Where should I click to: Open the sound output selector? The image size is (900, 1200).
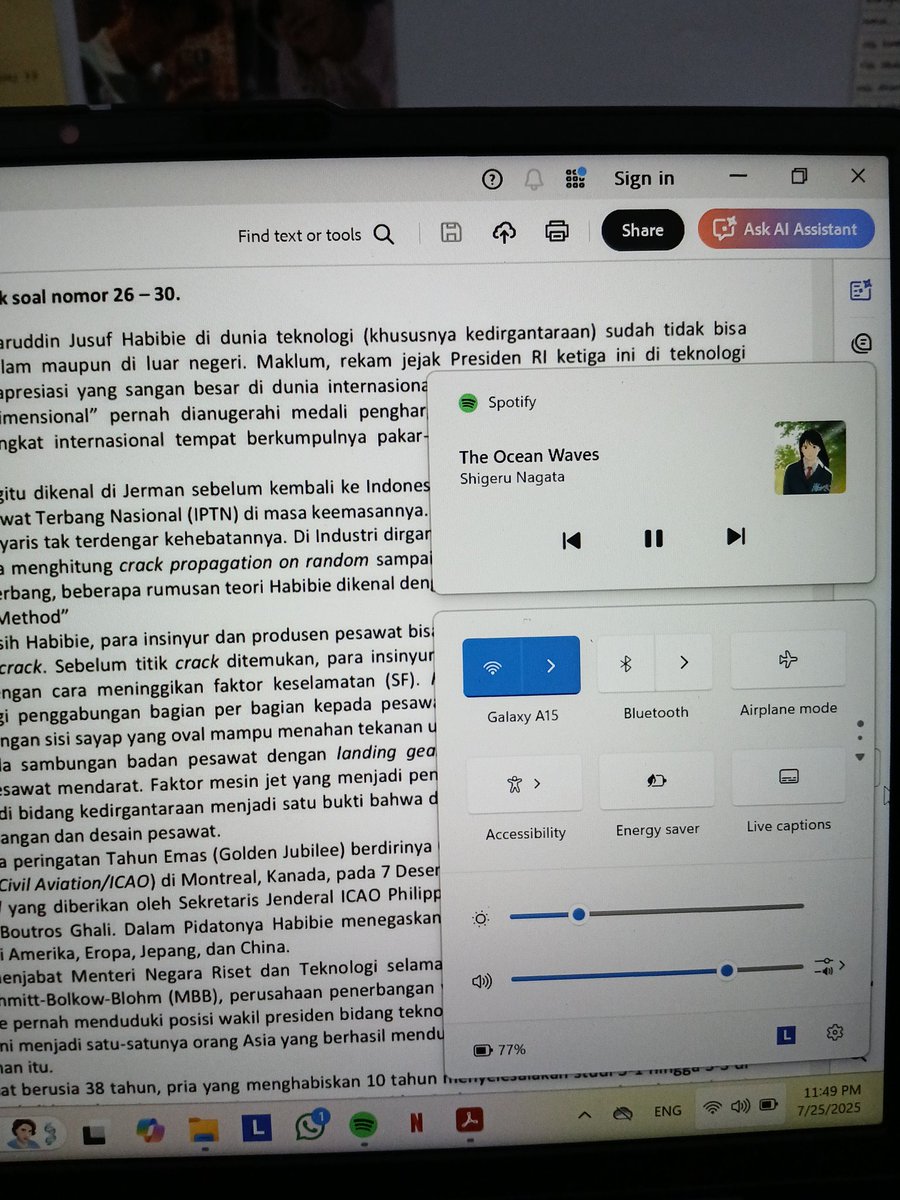pyautogui.click(x=829, y=966)
